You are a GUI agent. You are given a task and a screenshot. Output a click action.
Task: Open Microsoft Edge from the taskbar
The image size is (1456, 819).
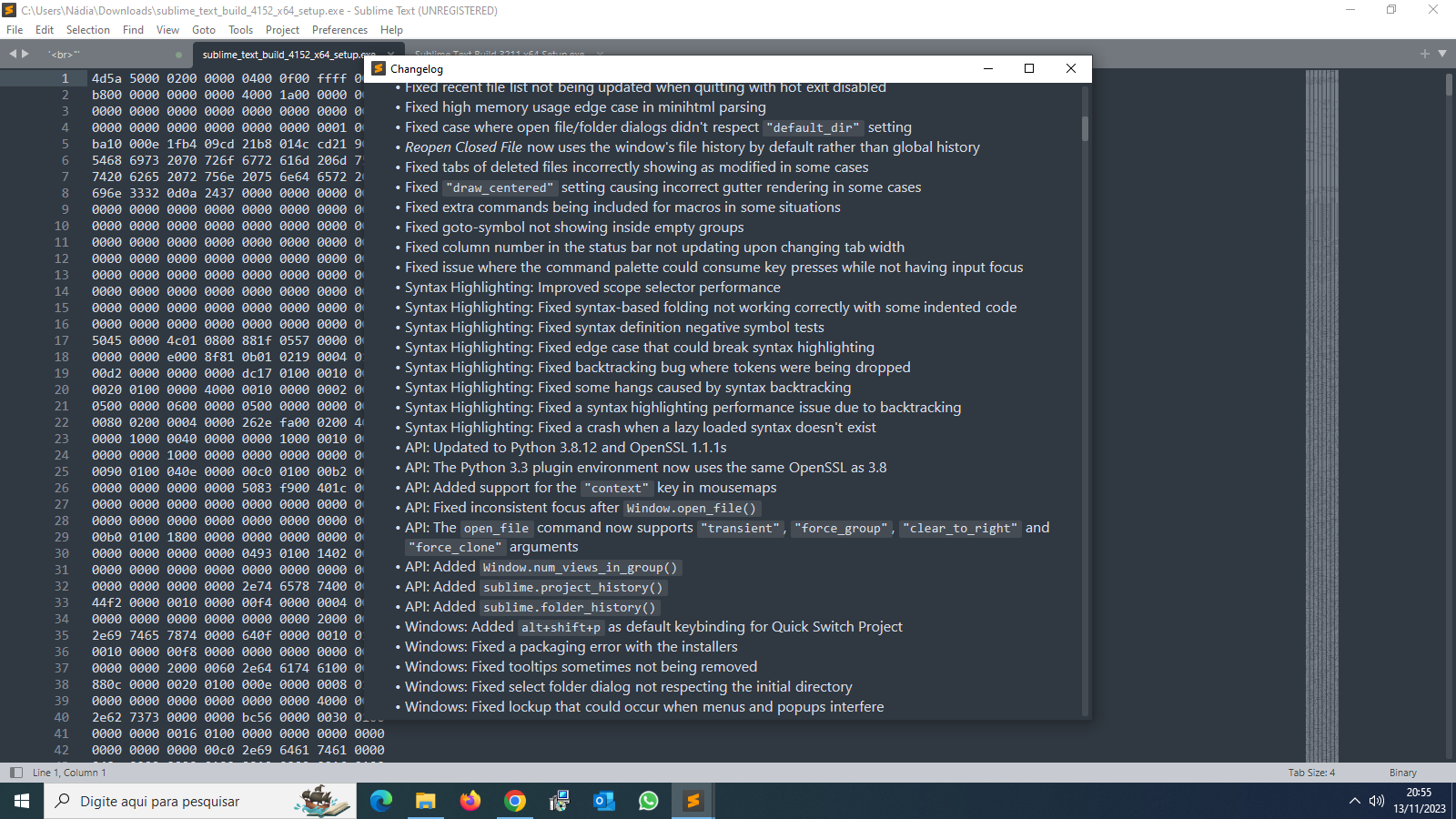pyautogui.click(x=381, y=801)
